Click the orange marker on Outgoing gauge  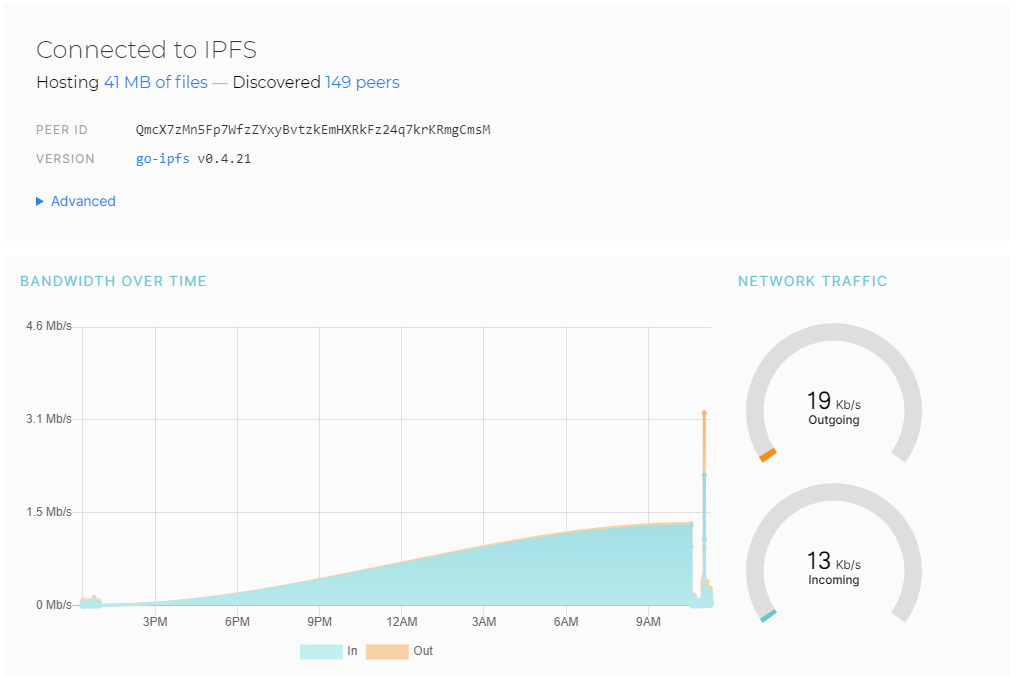click(768, 456)
